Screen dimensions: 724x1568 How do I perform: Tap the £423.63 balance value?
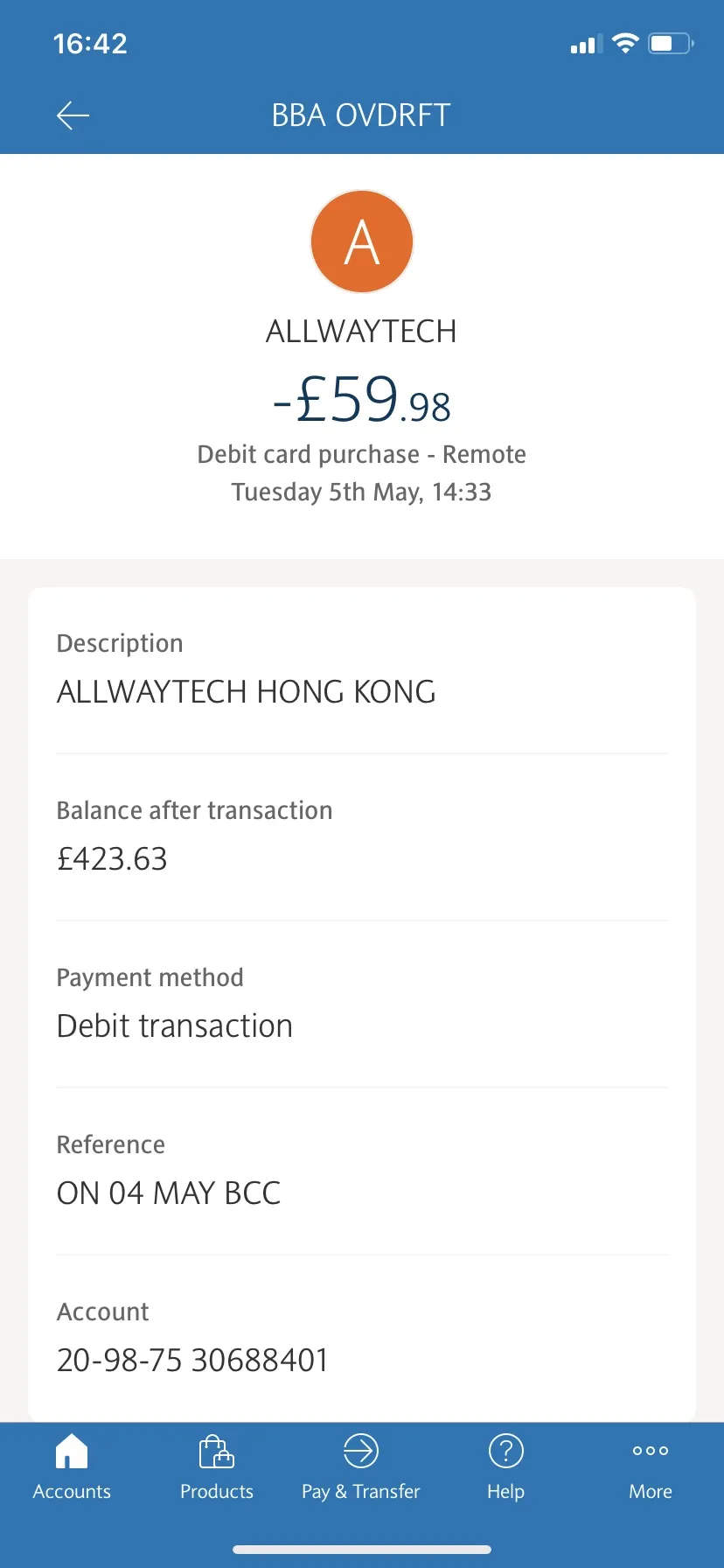click(x=112, y=859)
